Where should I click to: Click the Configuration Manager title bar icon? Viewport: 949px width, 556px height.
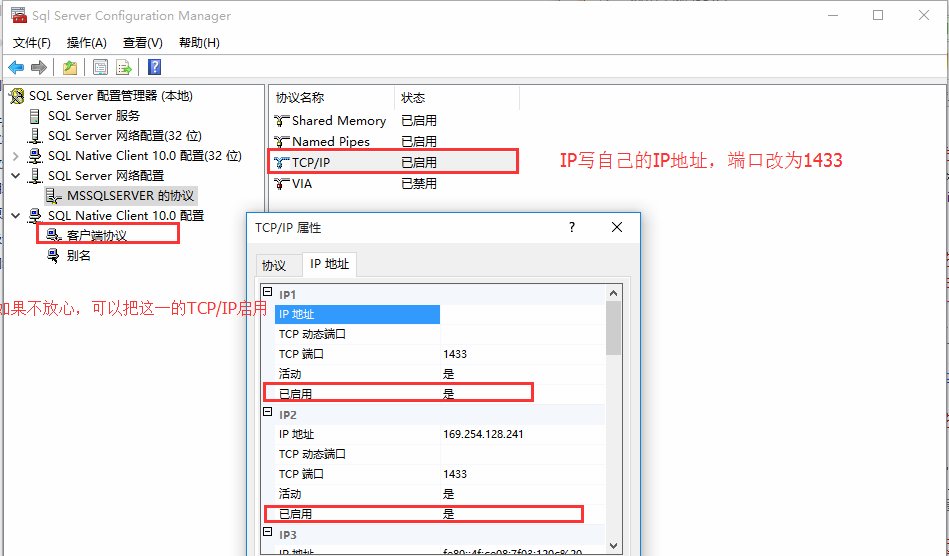coord(19,16)
